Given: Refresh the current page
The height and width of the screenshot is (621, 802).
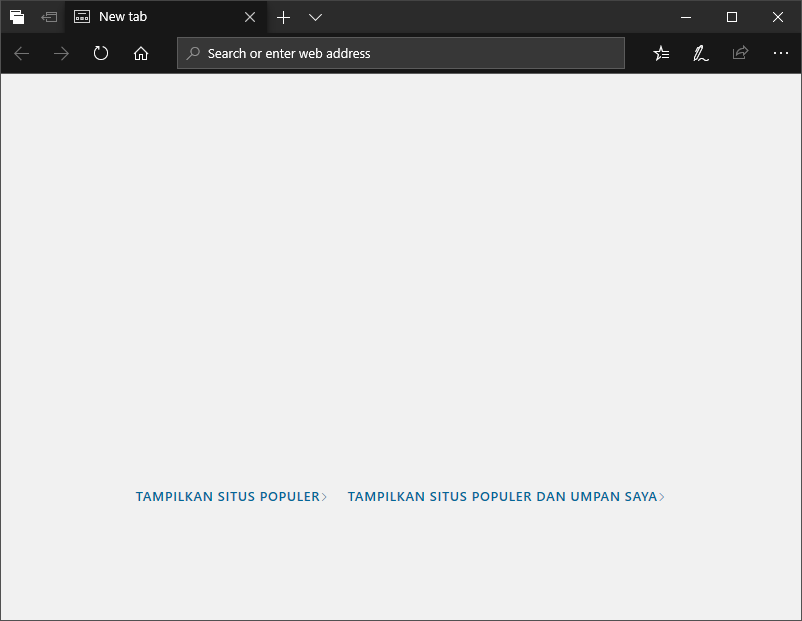Looking at the screenshot, I should tap(101, 53).
